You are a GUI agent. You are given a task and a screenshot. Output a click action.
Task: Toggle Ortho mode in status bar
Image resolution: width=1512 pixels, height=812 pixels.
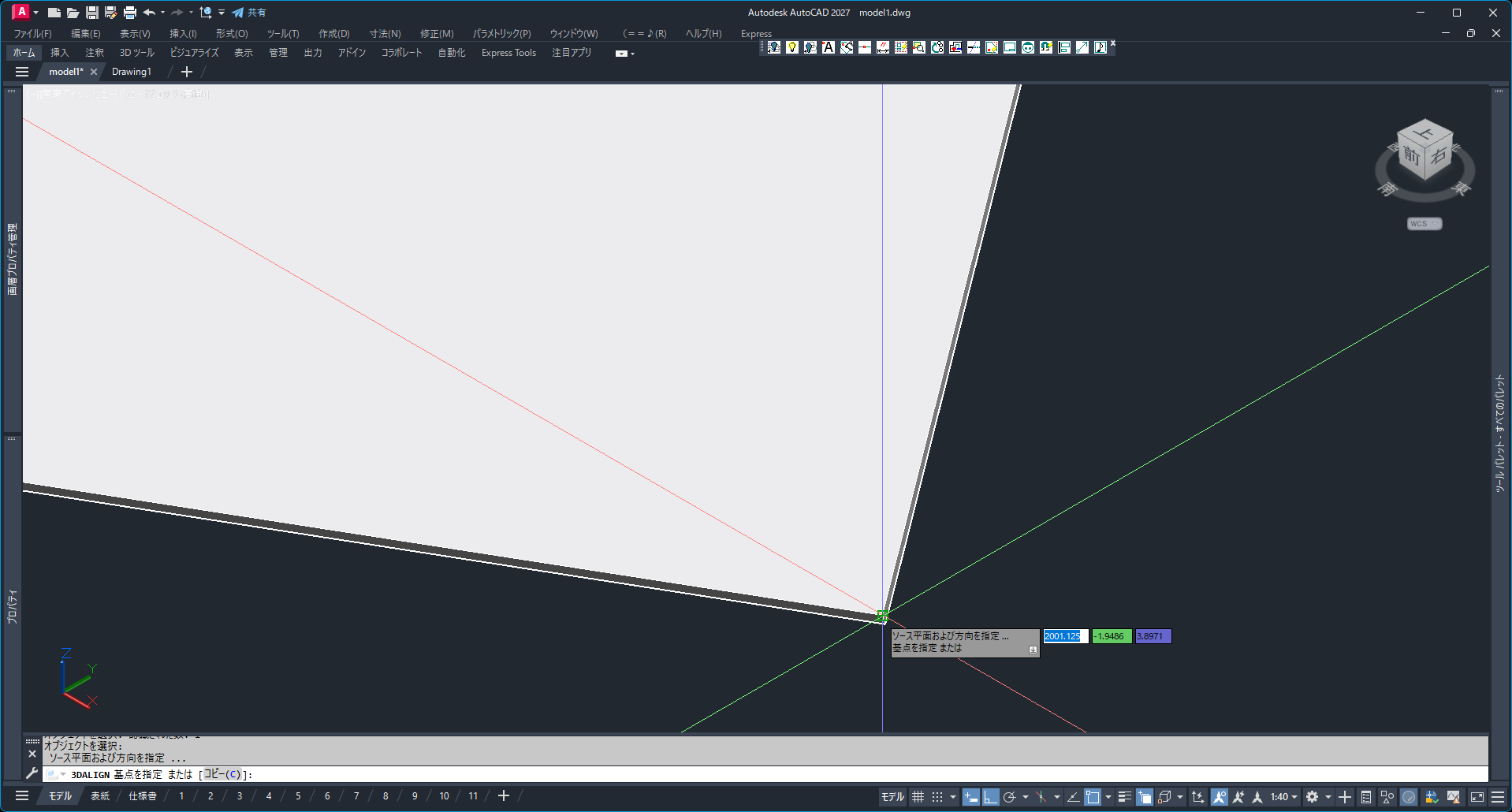[x=990, y=797]
